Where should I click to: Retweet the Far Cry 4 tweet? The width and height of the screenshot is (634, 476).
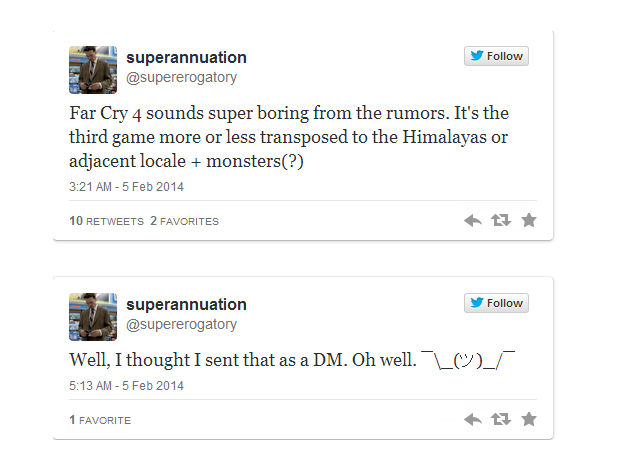[x=501, y=220]
